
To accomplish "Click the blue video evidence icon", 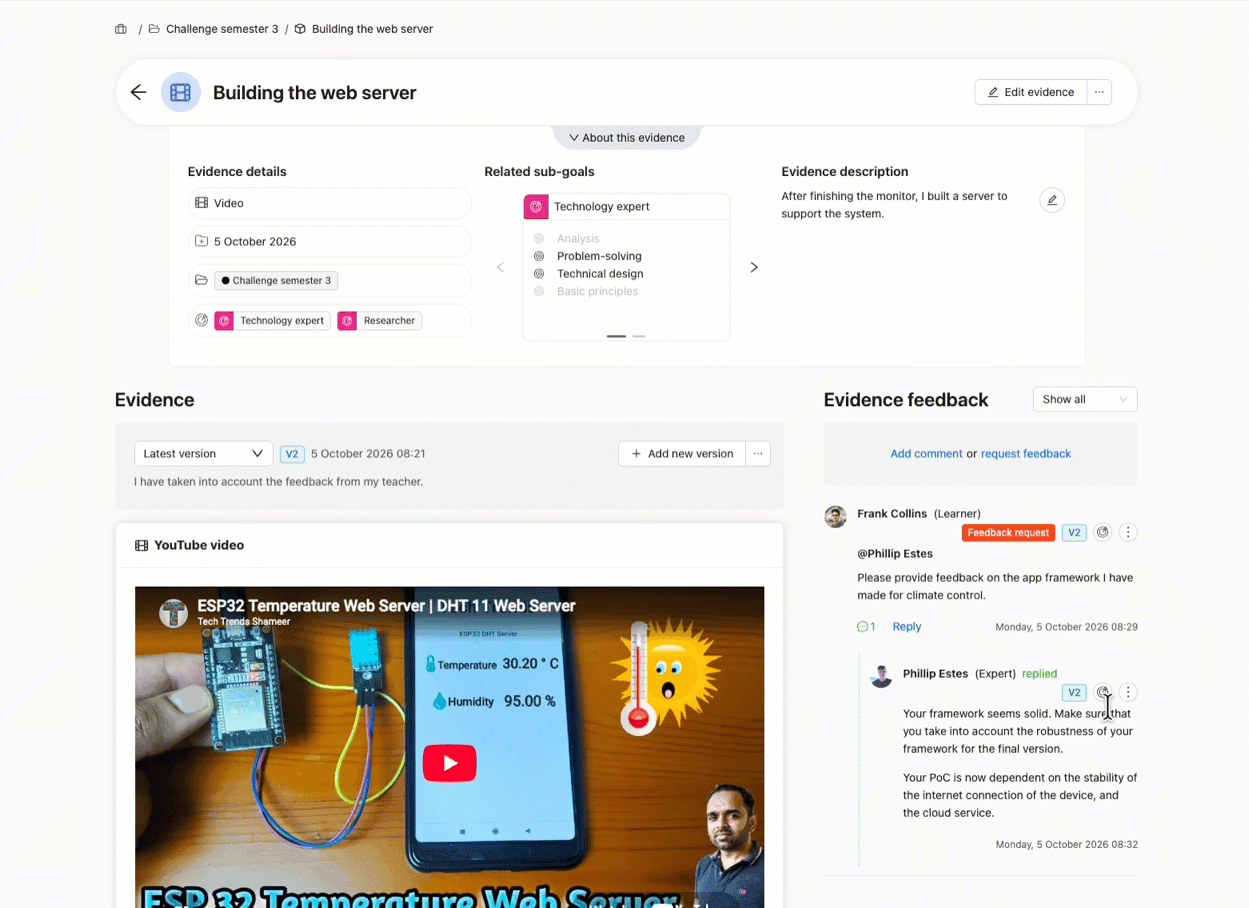I will (x=180, y=92).
